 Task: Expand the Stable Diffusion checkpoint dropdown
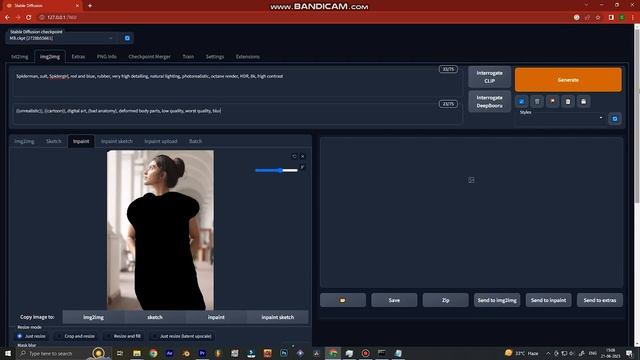point(62,38)
